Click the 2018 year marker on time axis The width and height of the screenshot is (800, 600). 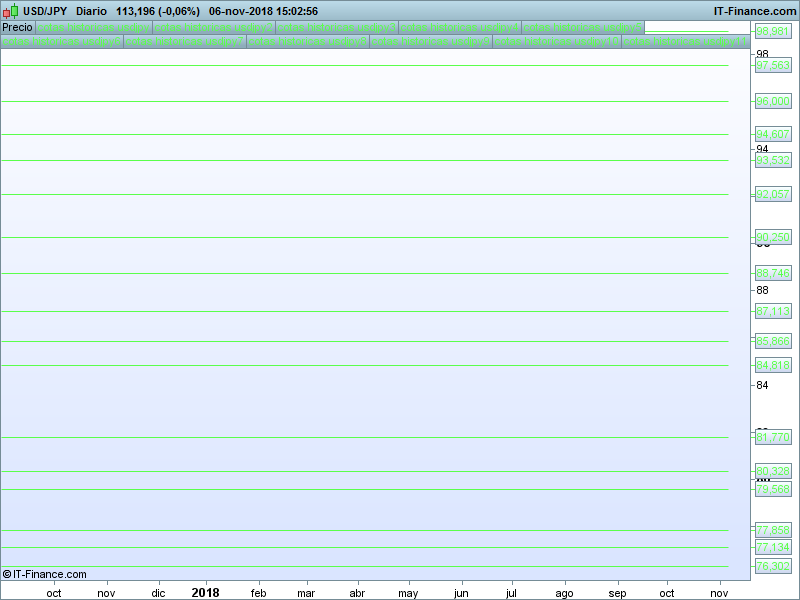[205, 592]
